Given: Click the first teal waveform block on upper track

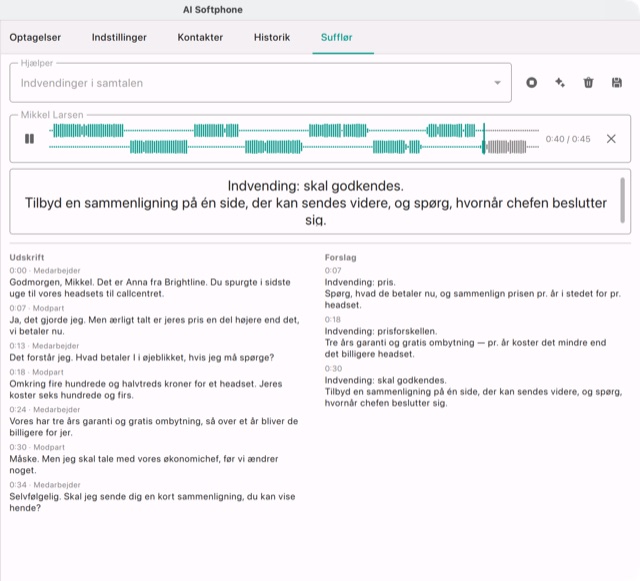Looking at the screenshot, I should coord(88,131).
